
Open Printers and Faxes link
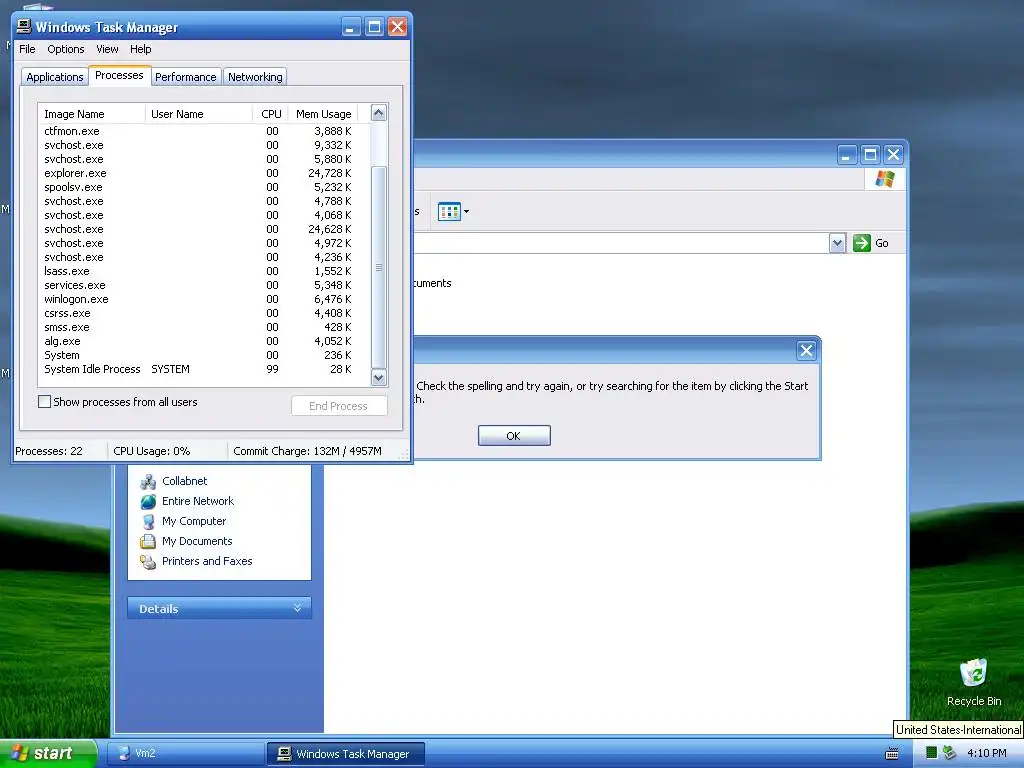pyautogui.click(x=207, y=561)
